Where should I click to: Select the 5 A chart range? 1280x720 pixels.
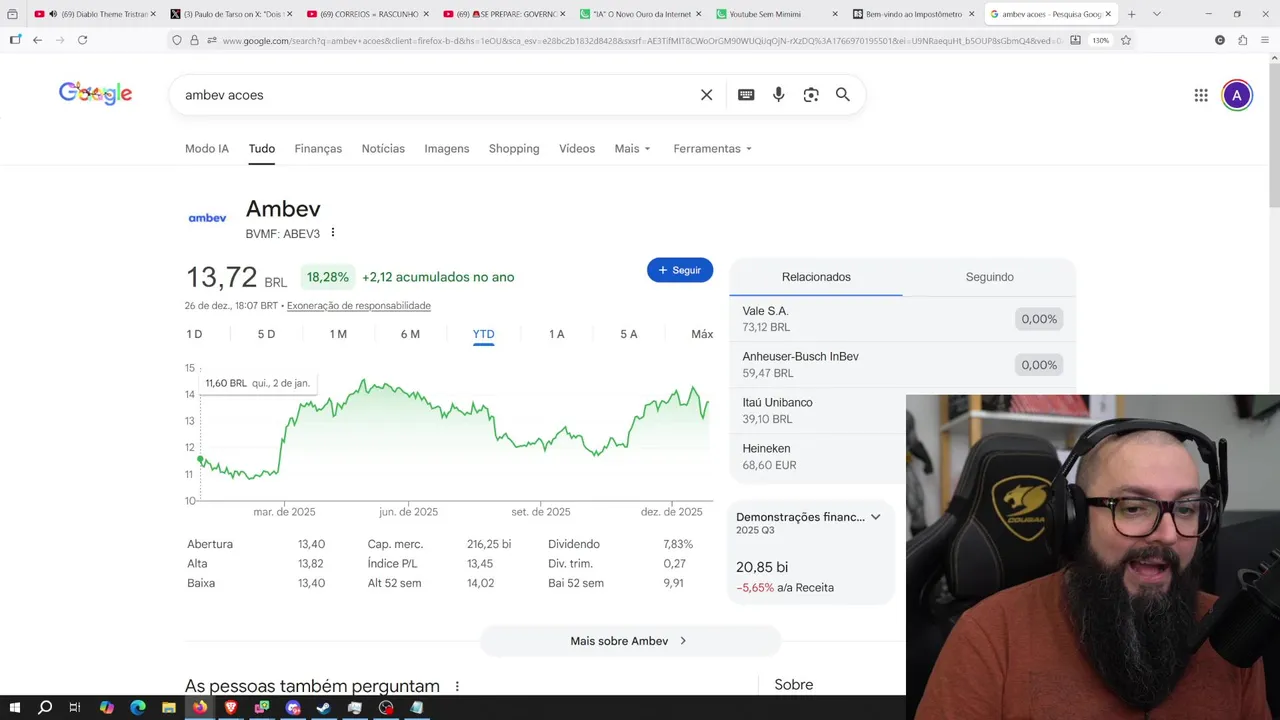[x=629, y=334]
